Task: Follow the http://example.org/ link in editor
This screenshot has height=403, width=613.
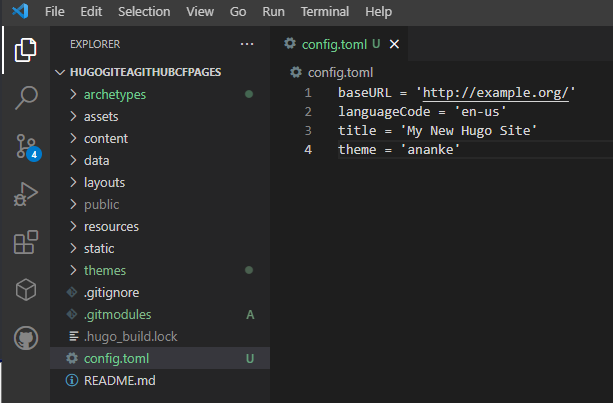Action: [496, 93]
